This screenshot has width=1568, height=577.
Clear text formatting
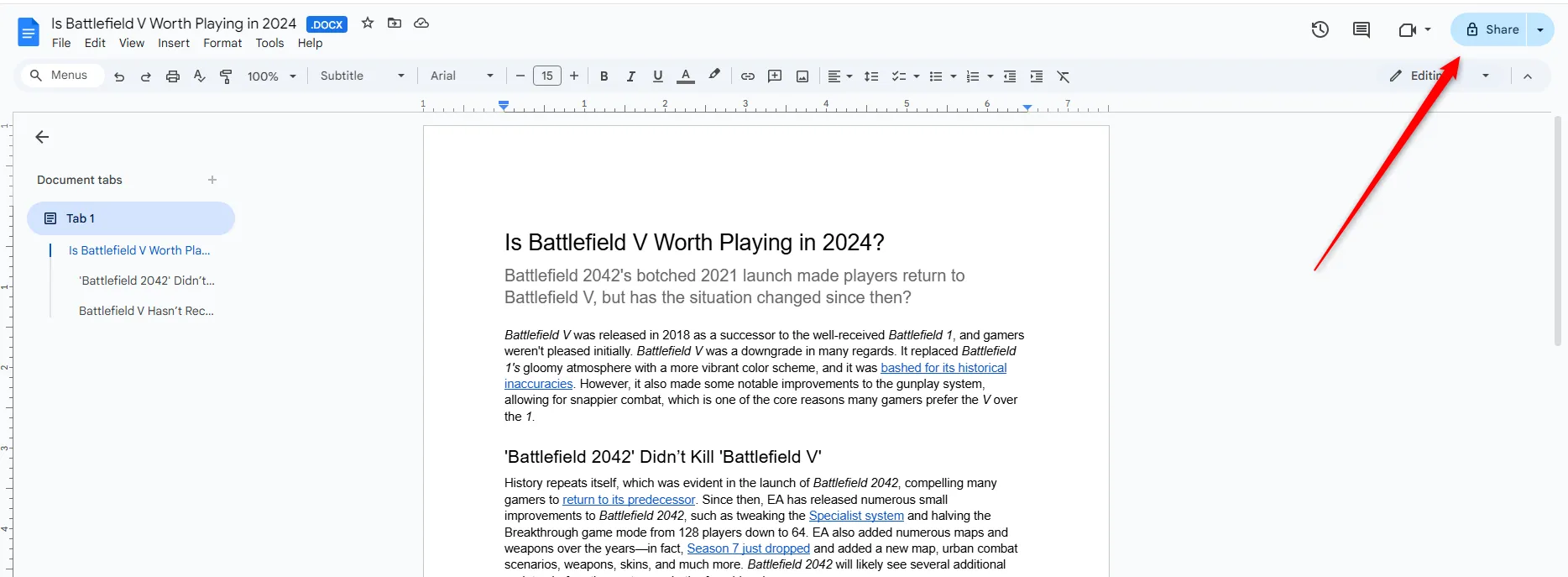(x=1064, y=76)
